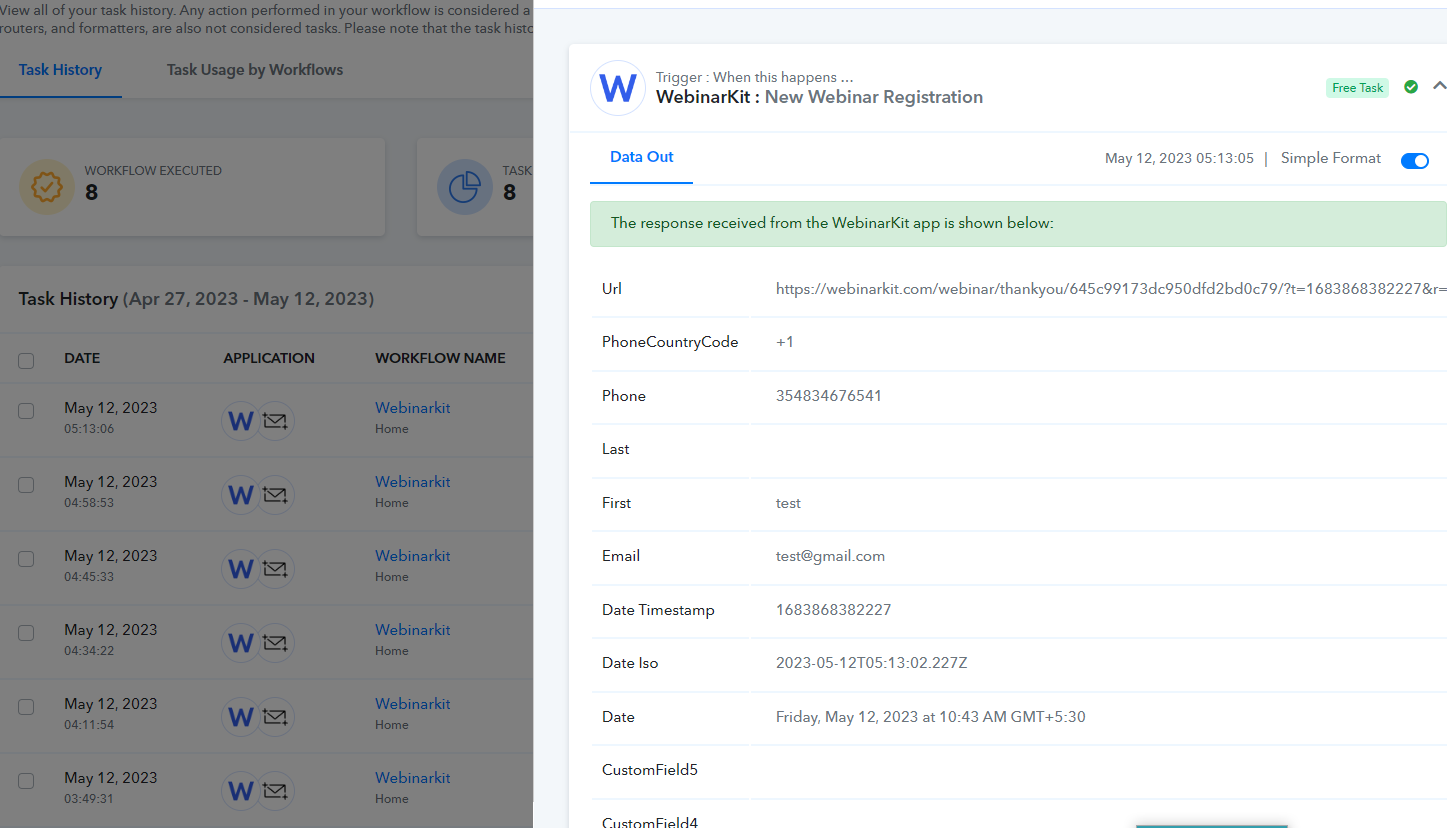Click the DATE column header
Viewport: 1447px width, 828px height.
pos(82,358)
